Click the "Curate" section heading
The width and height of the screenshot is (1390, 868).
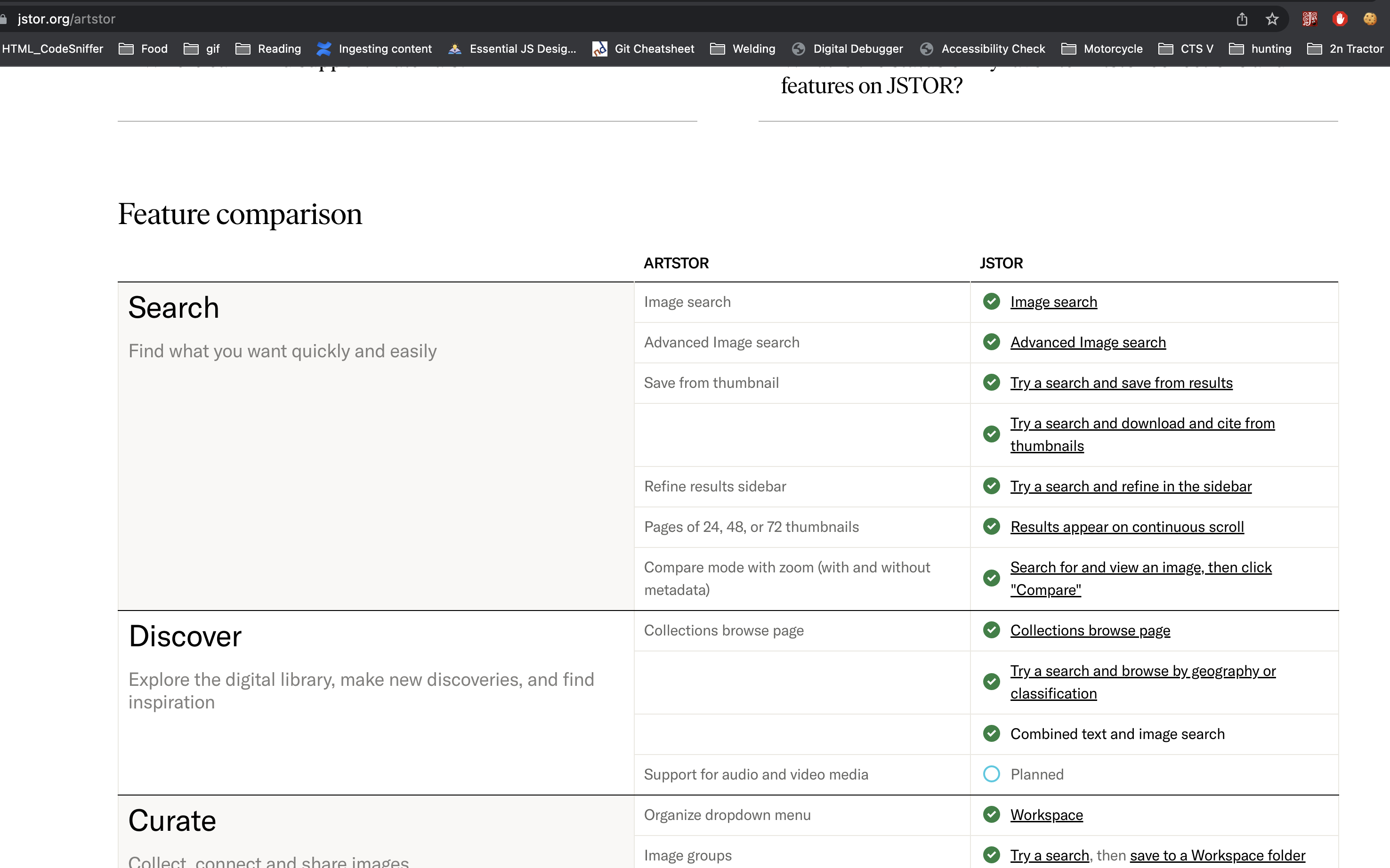click(x=172, y=821)
